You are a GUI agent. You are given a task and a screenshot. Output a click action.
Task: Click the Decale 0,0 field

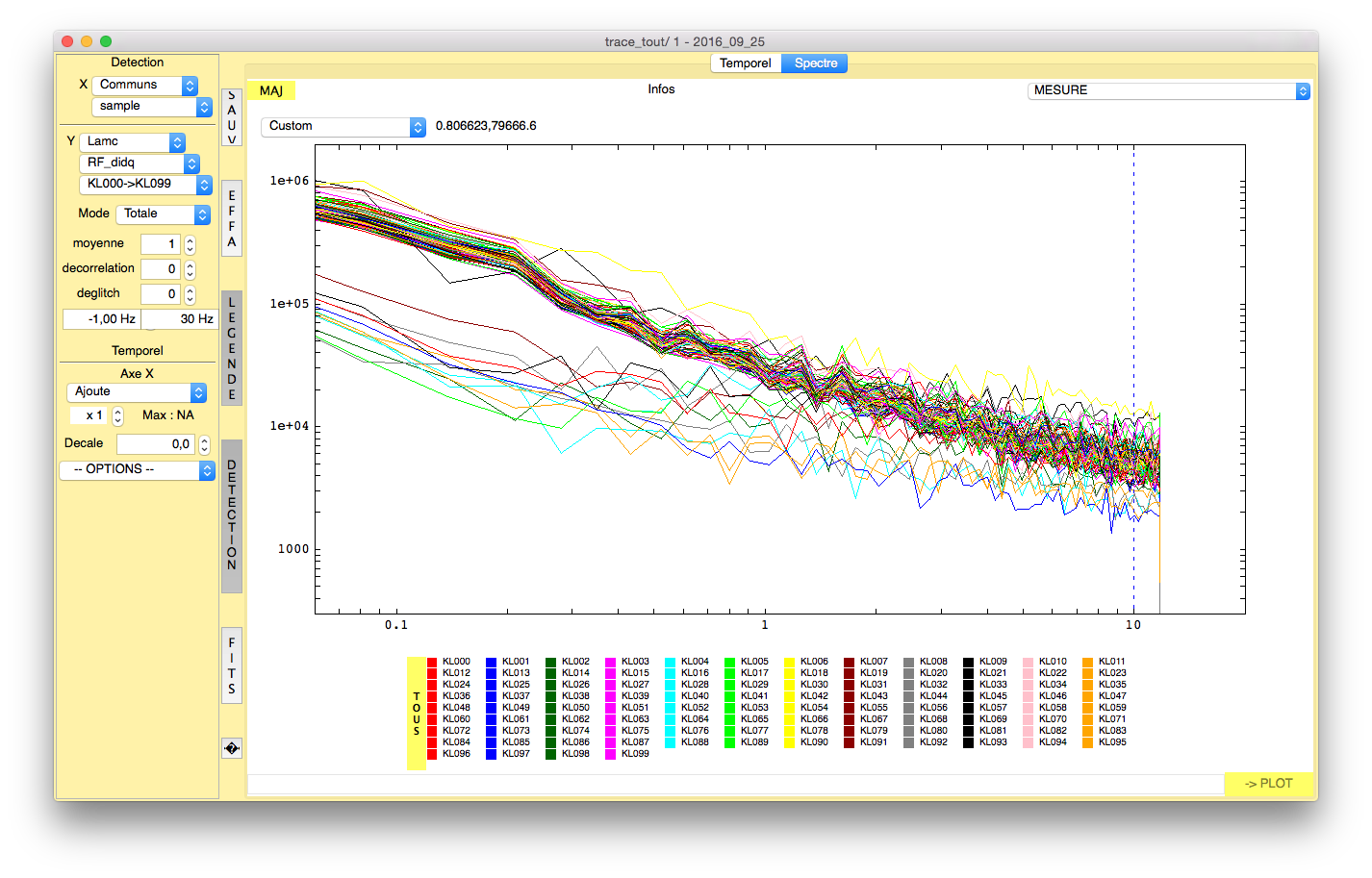point(156,445)
